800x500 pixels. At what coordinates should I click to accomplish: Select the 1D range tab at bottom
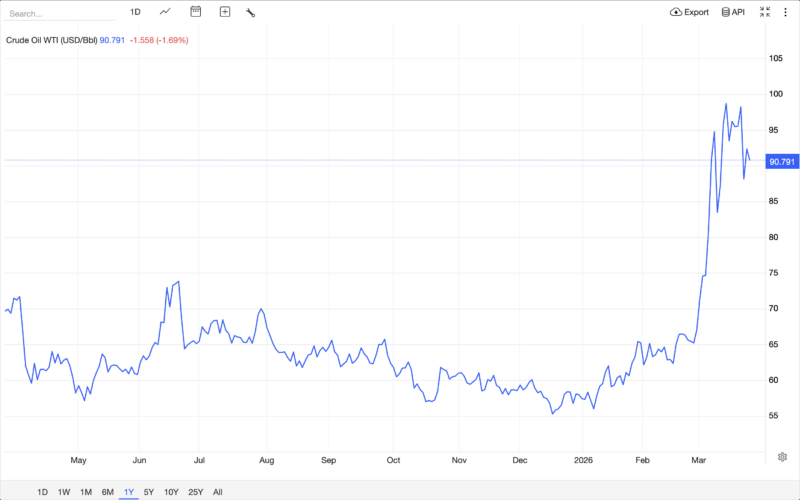coord(42,492)
